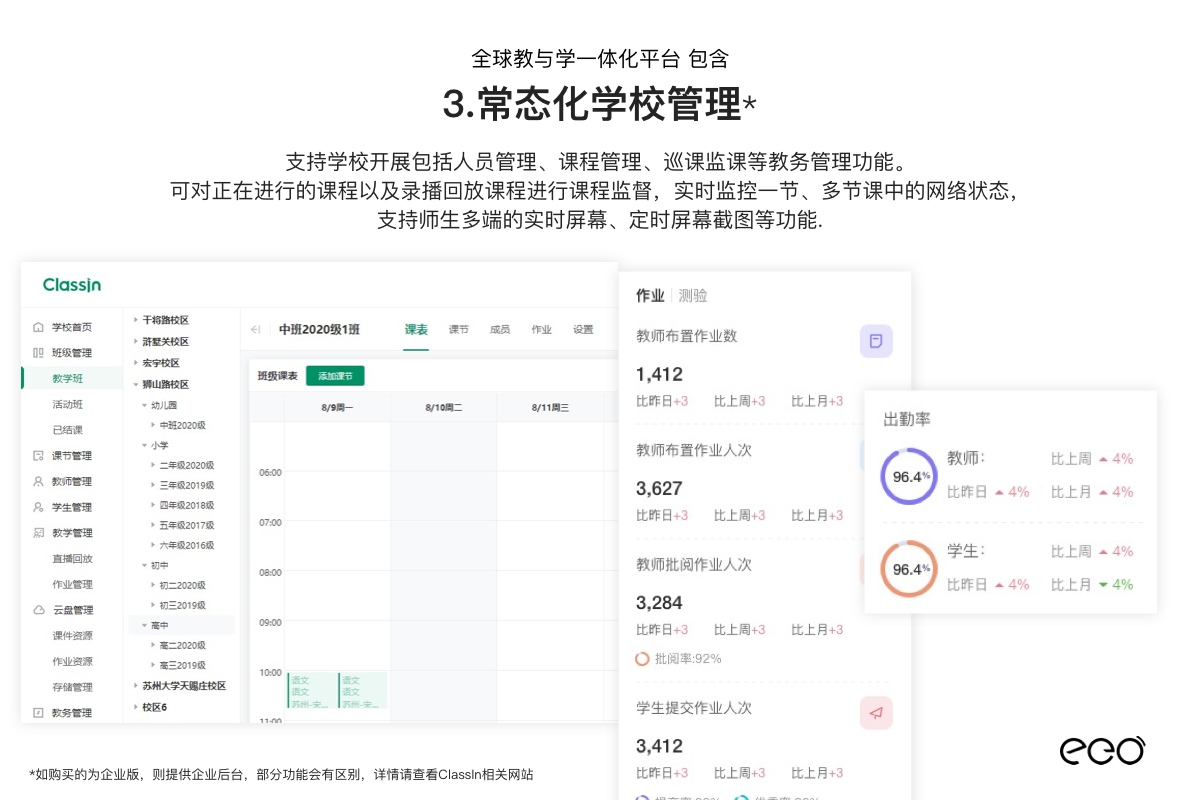
Task: Select the 语文 lesson block at 10:00
Action: [x=311, y=690]
